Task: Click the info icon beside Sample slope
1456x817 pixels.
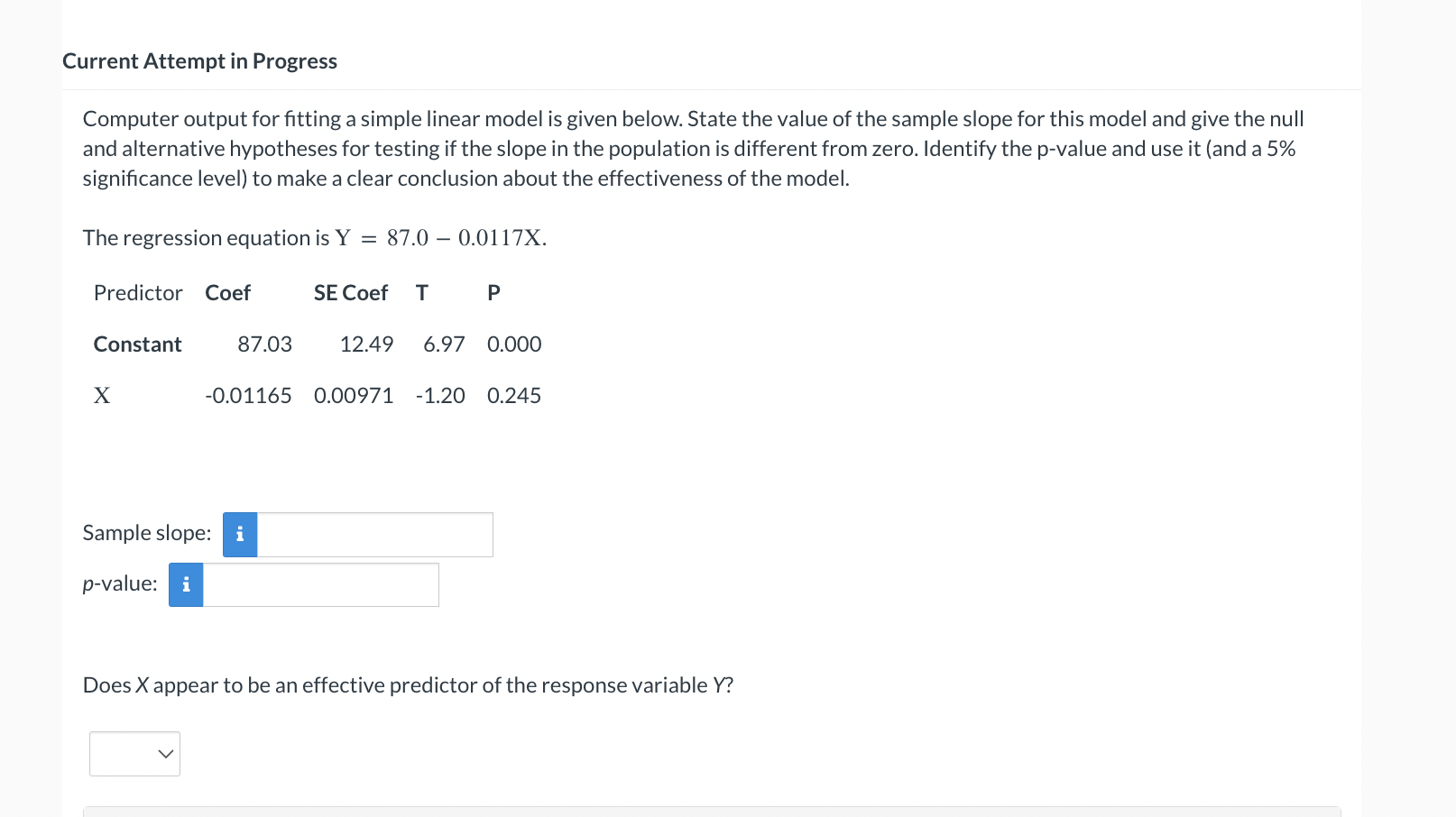Action: pos(240,535)
